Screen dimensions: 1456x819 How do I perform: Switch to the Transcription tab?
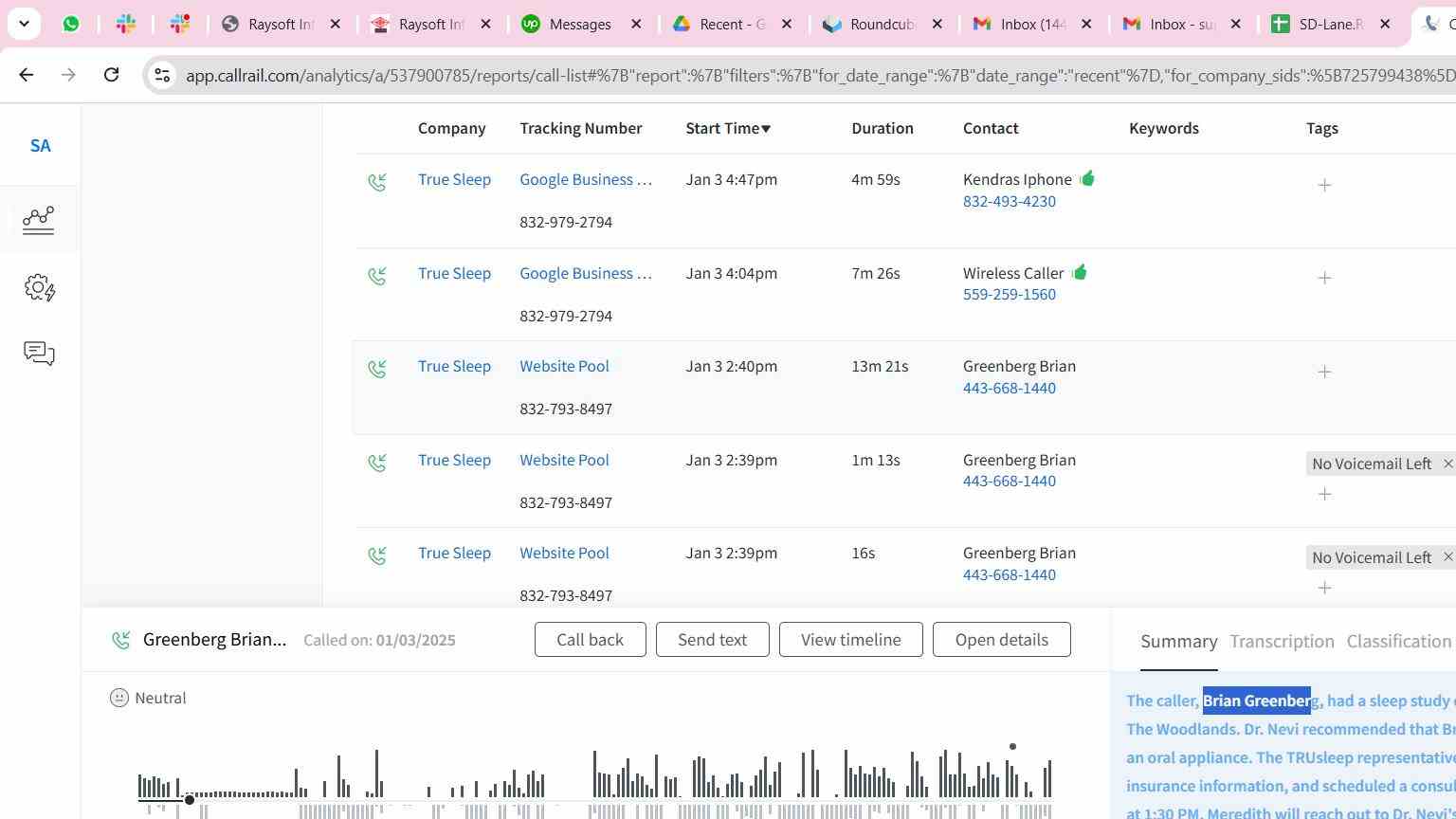pyautogui.click(x=1282, y=642)
